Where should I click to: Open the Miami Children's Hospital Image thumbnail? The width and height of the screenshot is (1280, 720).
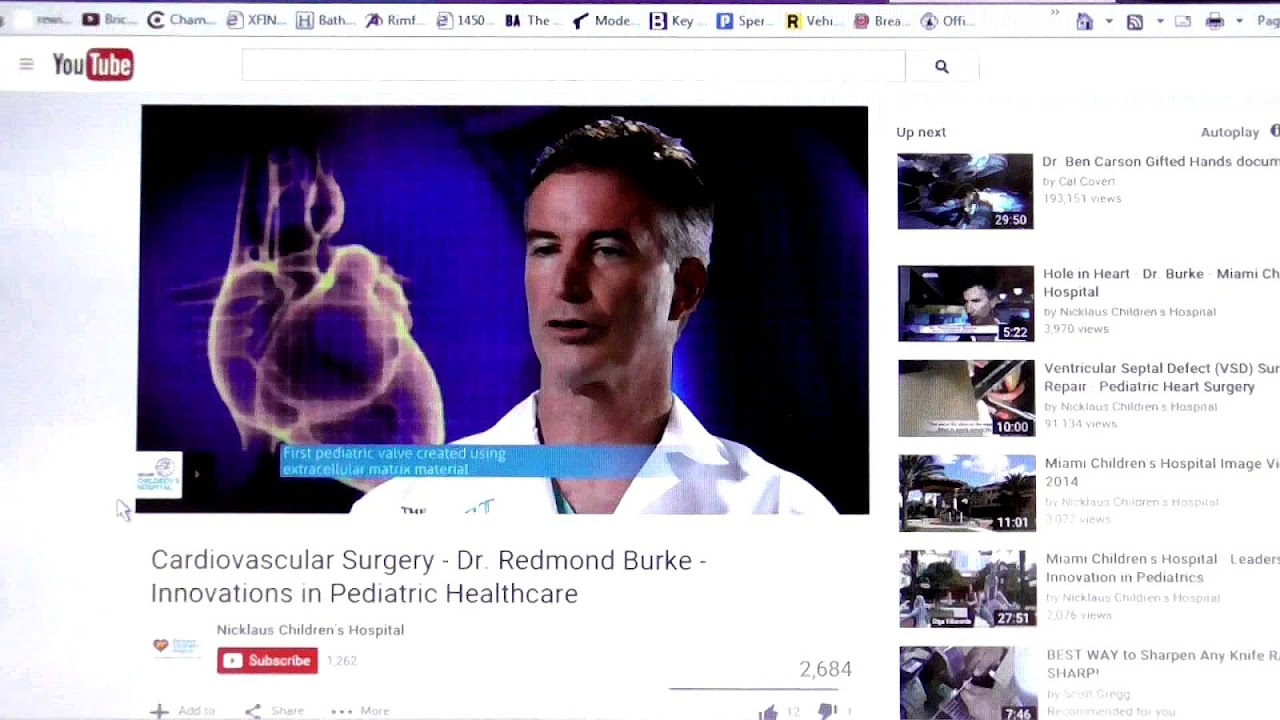(967, 493)
